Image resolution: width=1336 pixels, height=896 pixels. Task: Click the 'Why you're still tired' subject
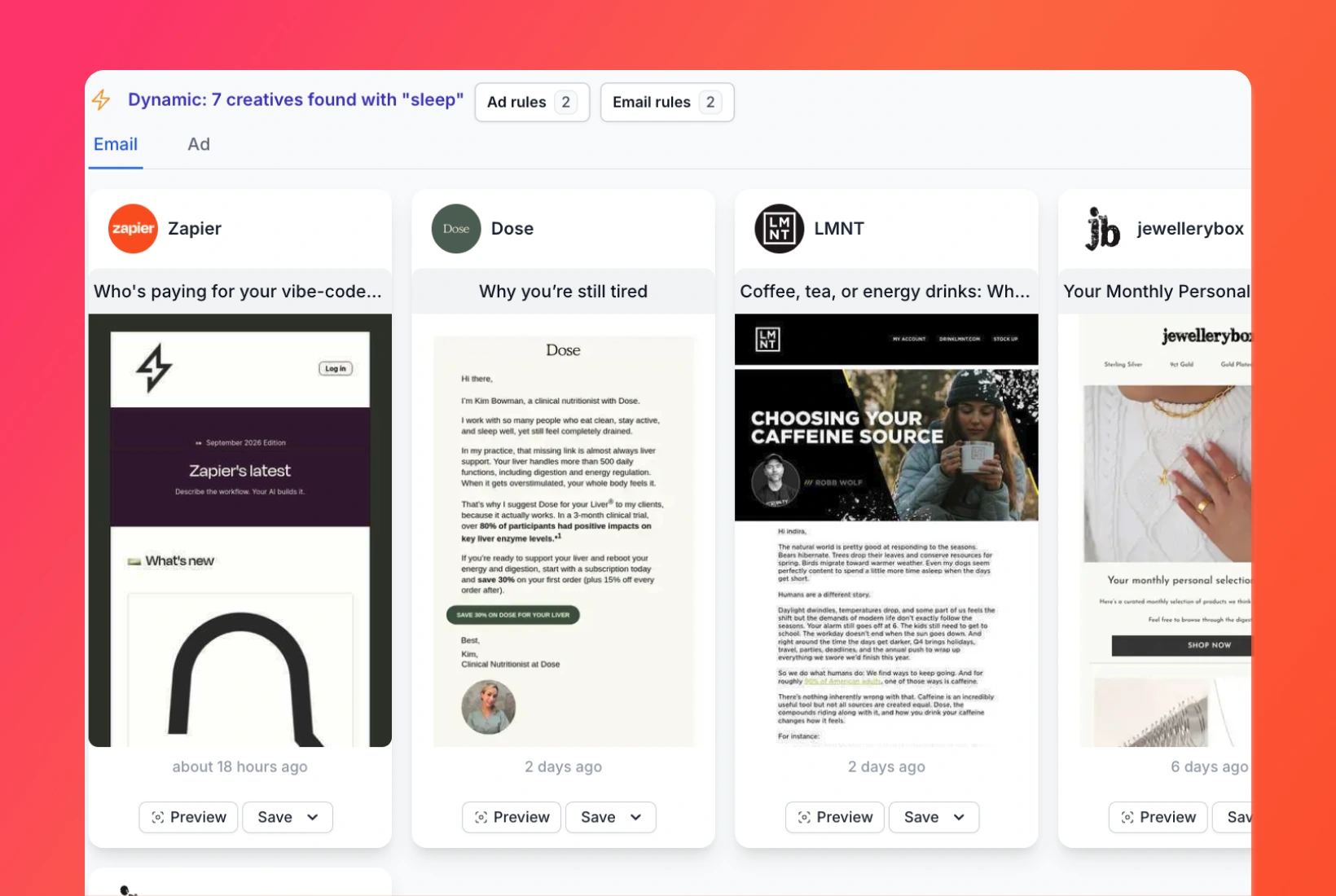click(x=564, y=292)
